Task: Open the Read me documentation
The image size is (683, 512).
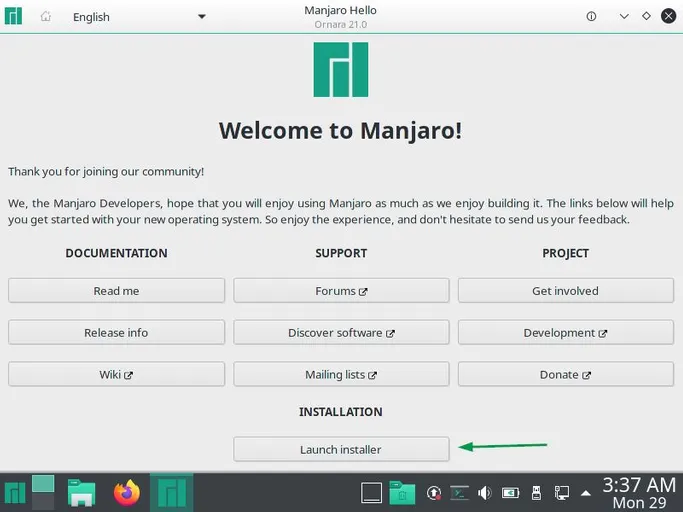Action: (116, 291)
